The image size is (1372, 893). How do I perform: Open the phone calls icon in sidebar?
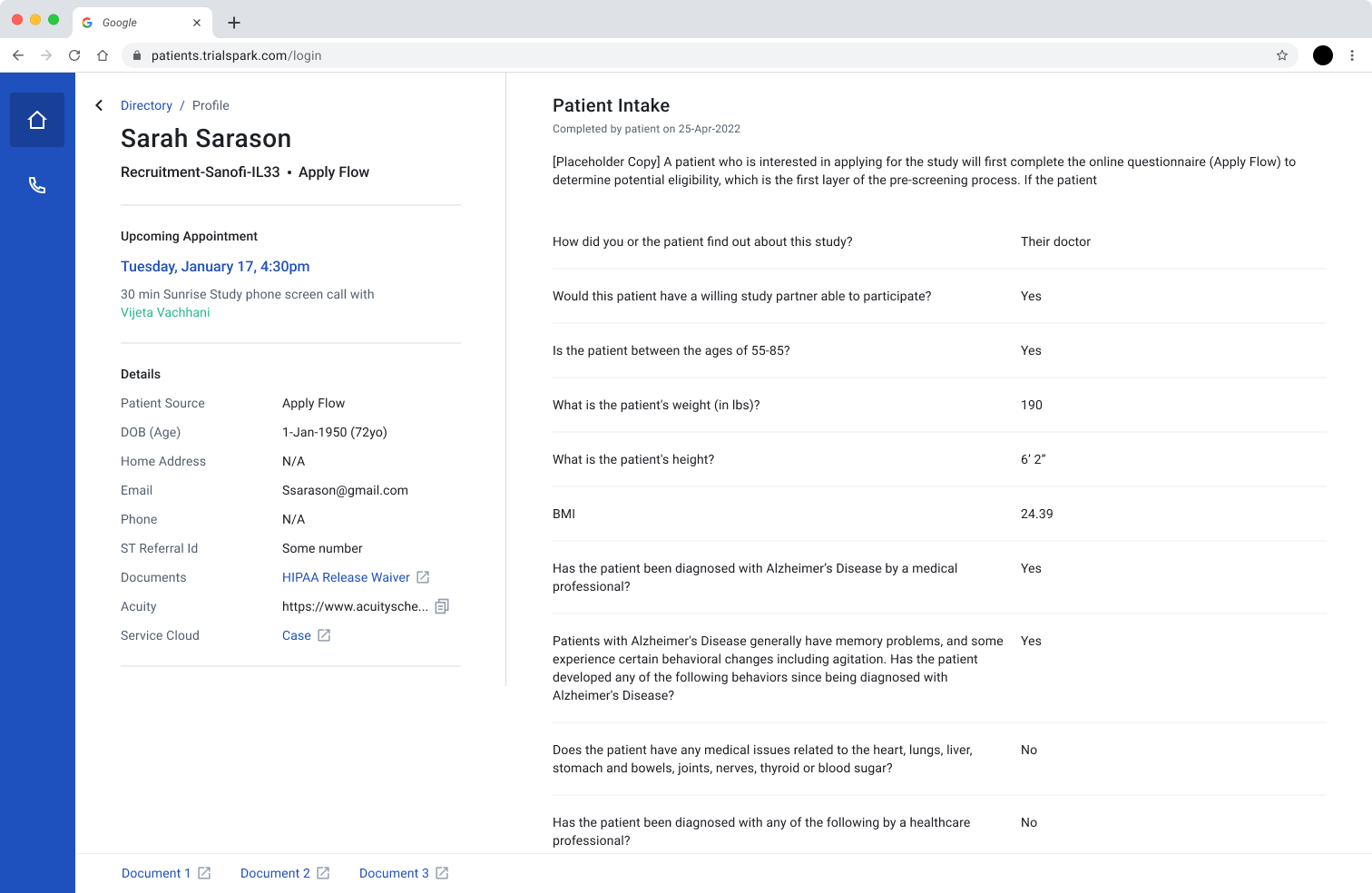click(x=37, y=185)
